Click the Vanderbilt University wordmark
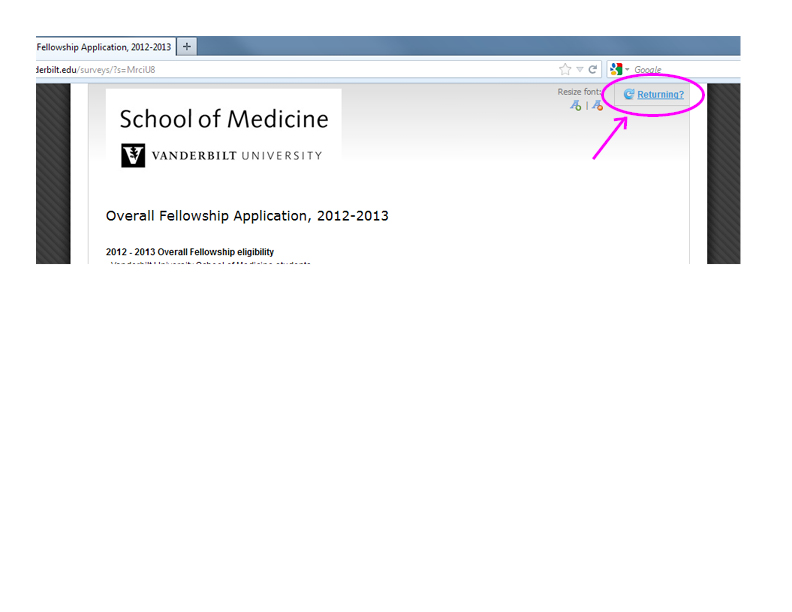The width and height of the screenshot is (792, 612). pos(237,155)
